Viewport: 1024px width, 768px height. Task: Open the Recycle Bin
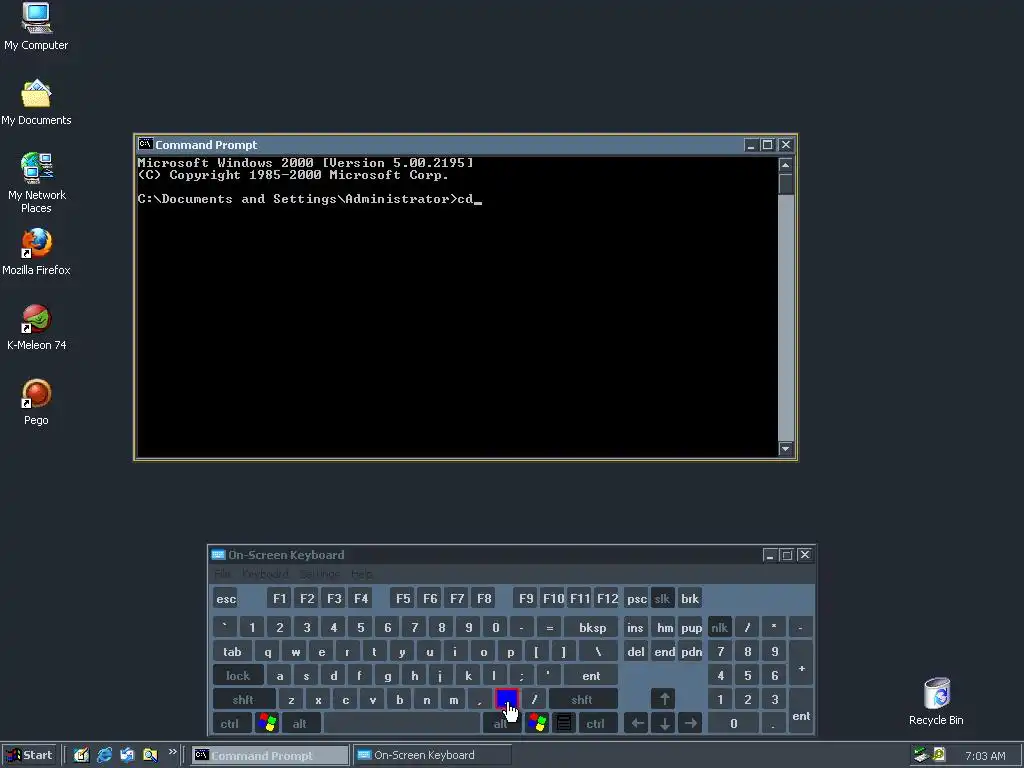936,701
